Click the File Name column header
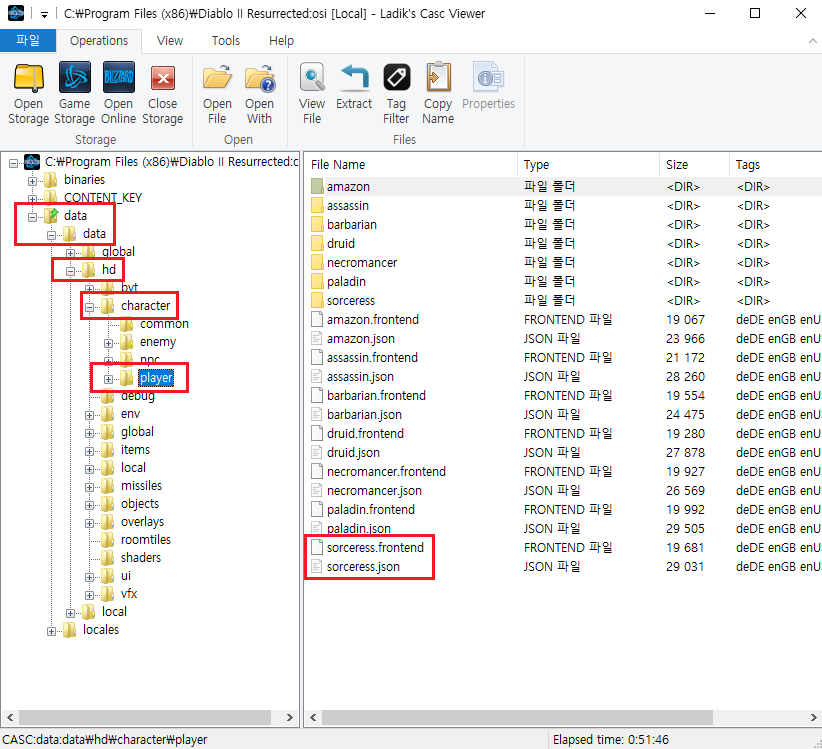Screen dimensions: 822x749 [x=412, y=165]
